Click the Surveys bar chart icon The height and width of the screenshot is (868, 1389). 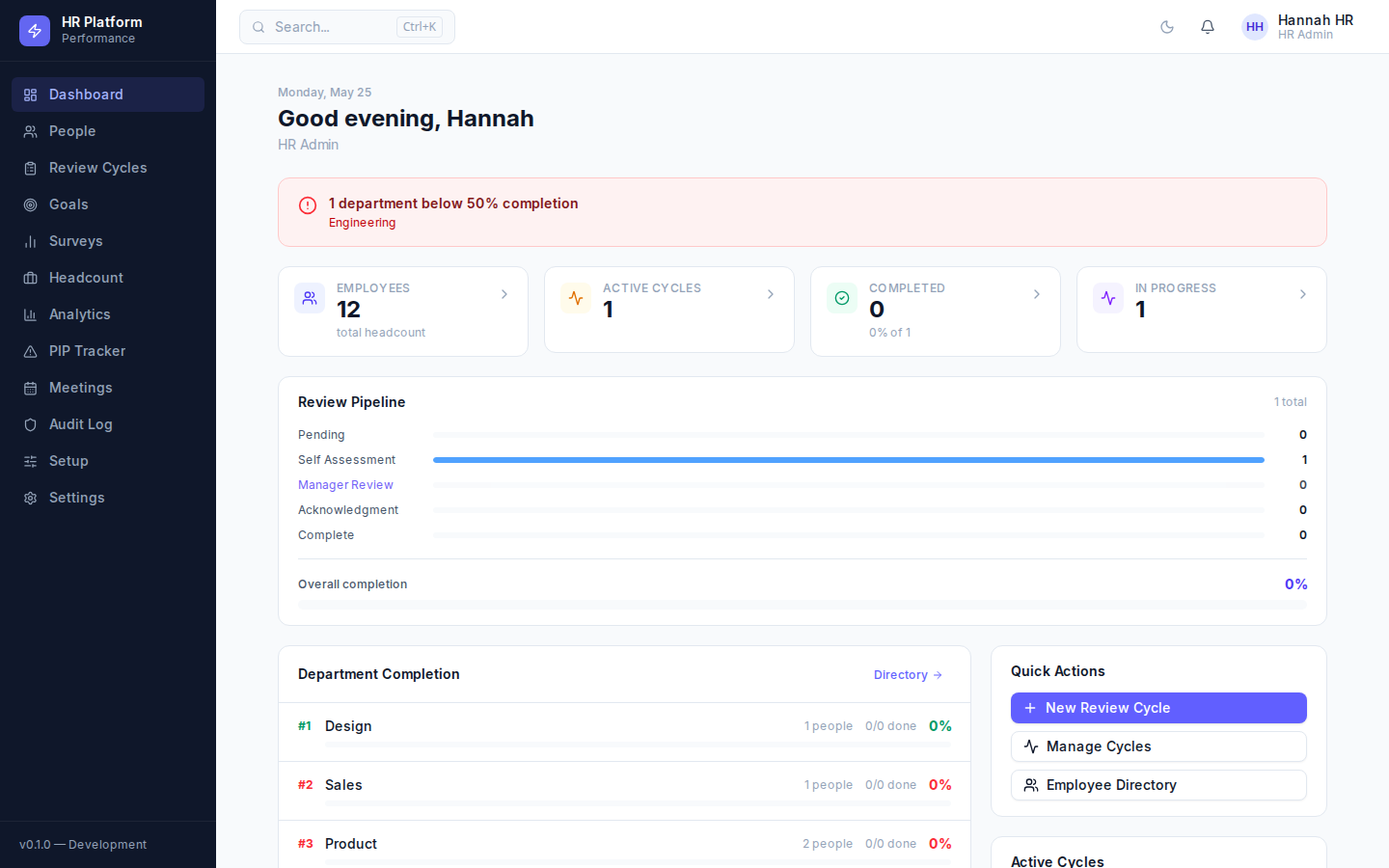(30, 241)
